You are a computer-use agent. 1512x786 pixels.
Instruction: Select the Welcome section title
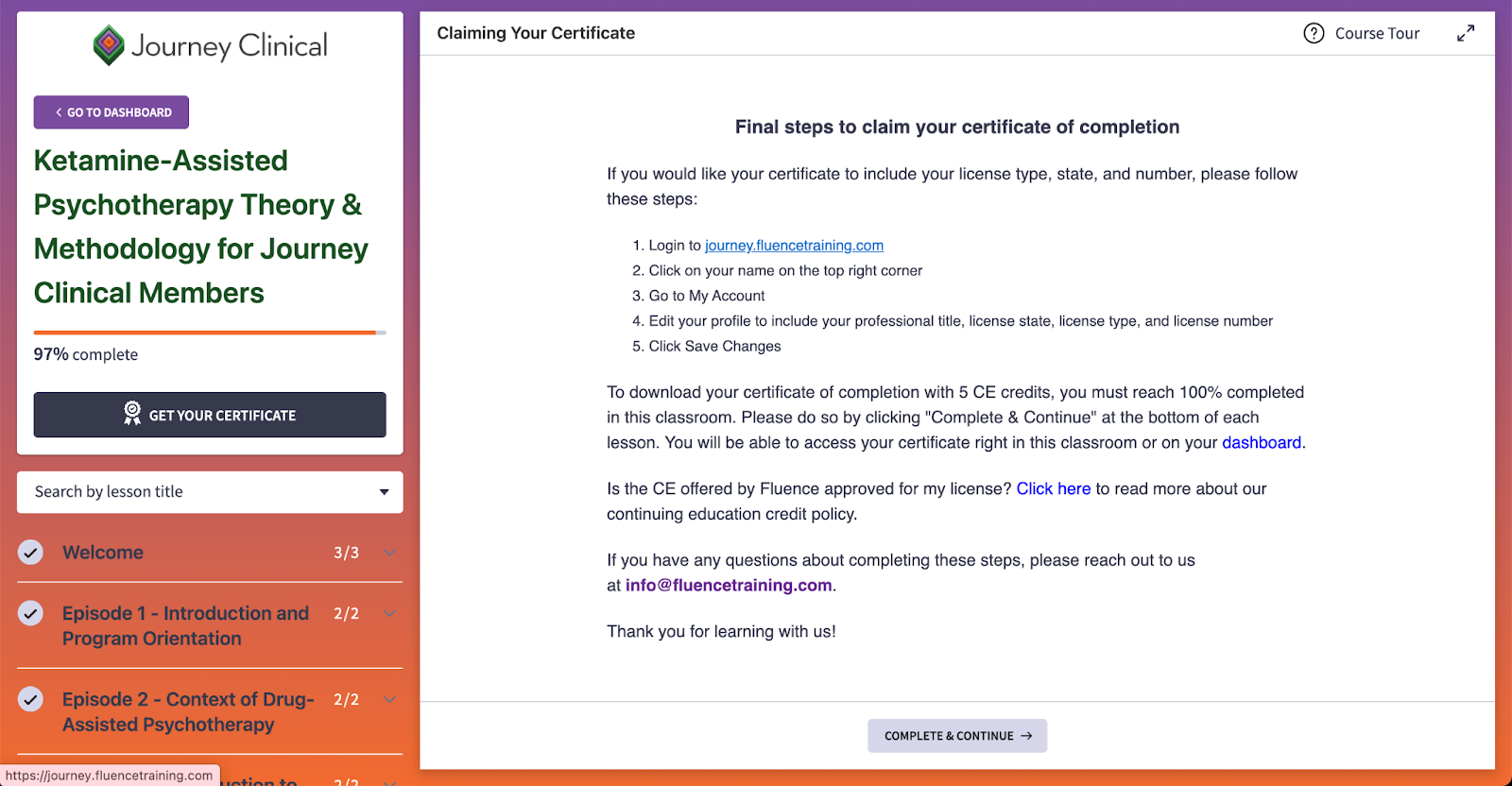click(103, 553)
